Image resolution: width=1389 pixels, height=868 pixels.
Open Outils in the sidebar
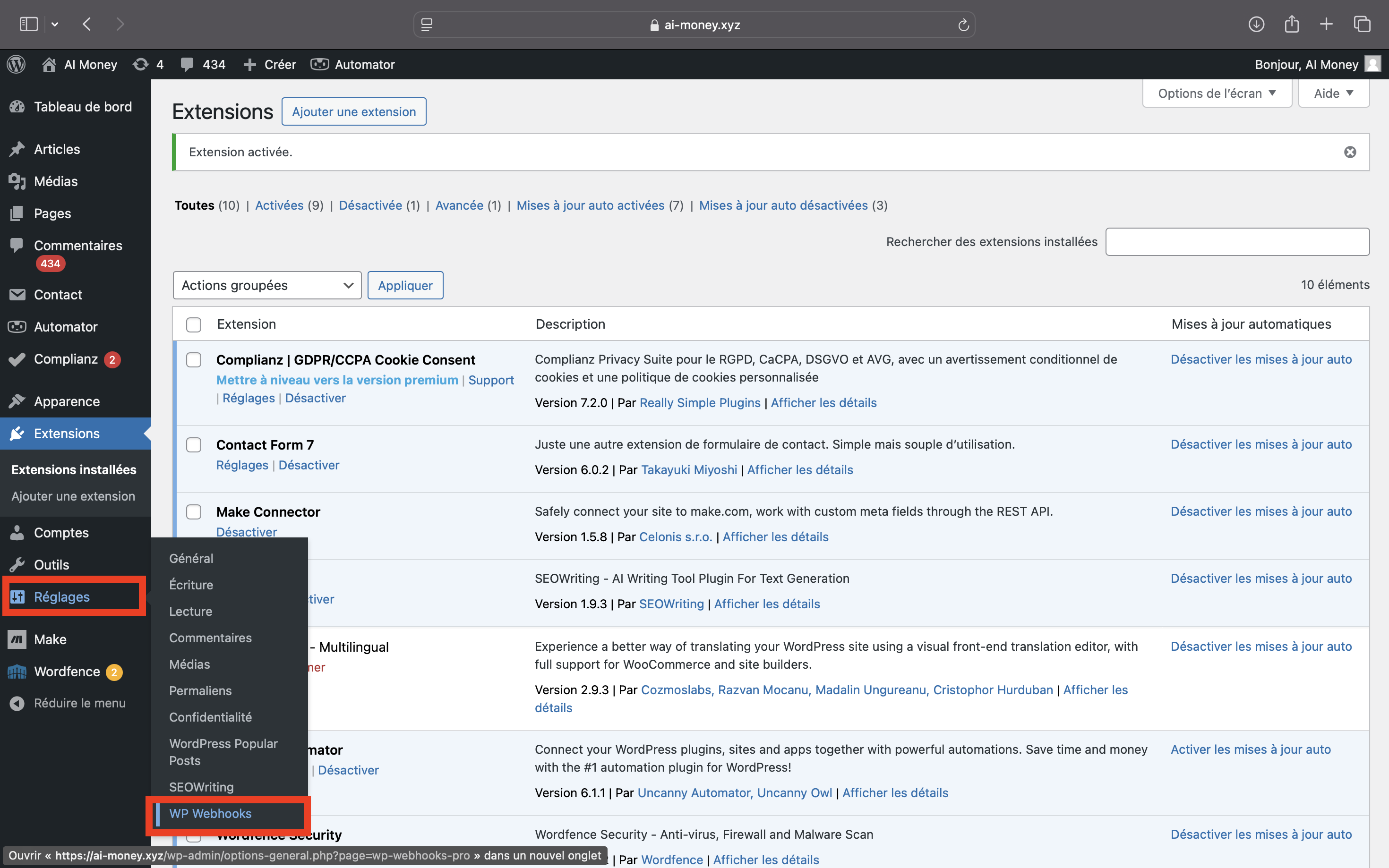point(75,565)
